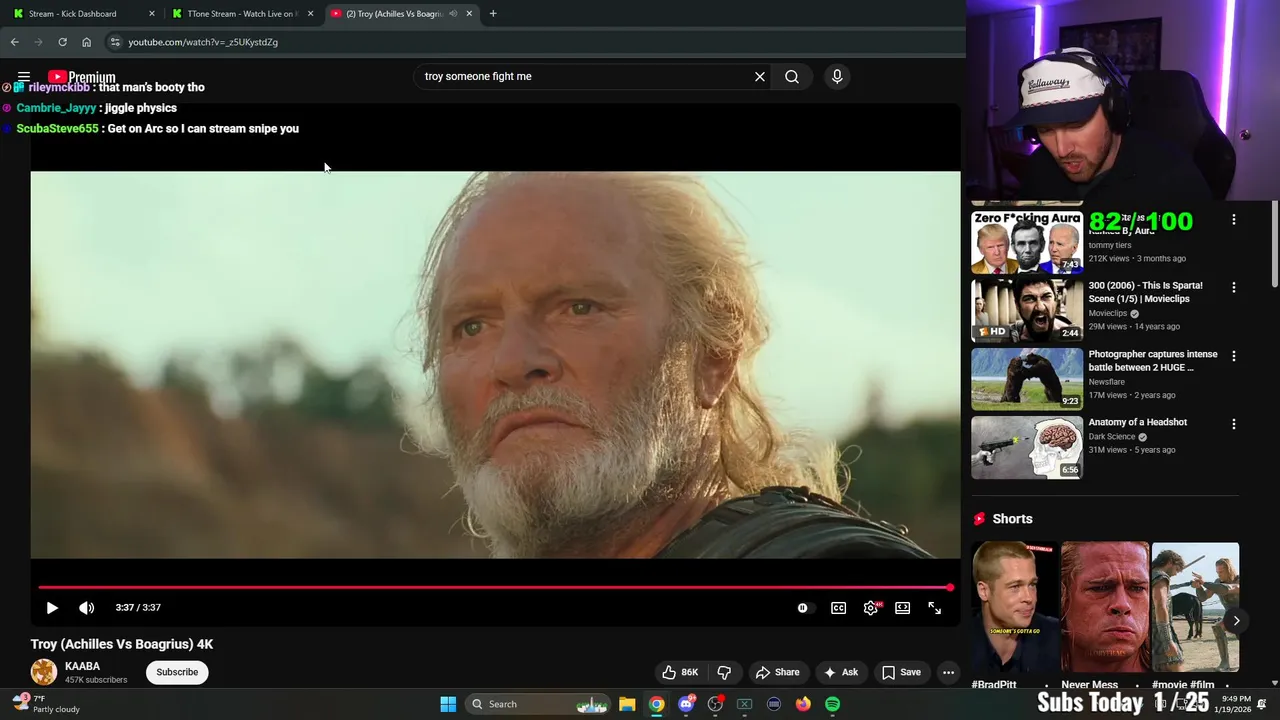The height and width of the screenshot is (720, 1280).
Task: Click the red video progress bar
Action: point(495,587)
